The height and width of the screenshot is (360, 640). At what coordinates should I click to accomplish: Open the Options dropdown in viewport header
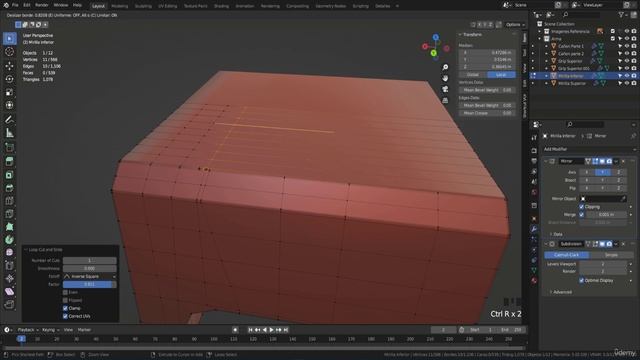click(515, 24)
